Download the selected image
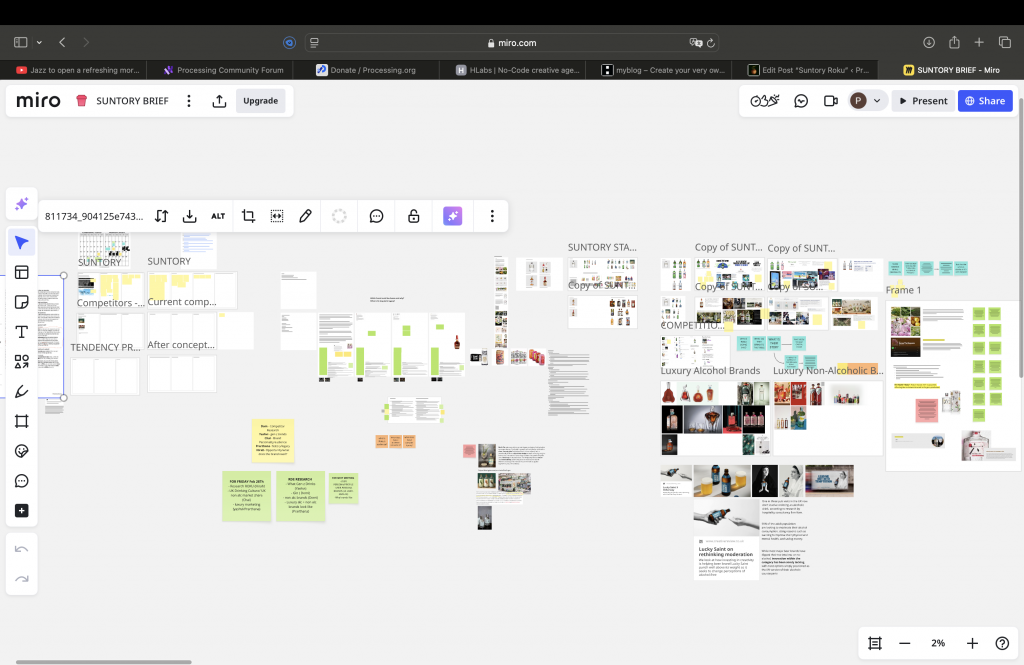The image size is (1024, 665). coord(189,216)
